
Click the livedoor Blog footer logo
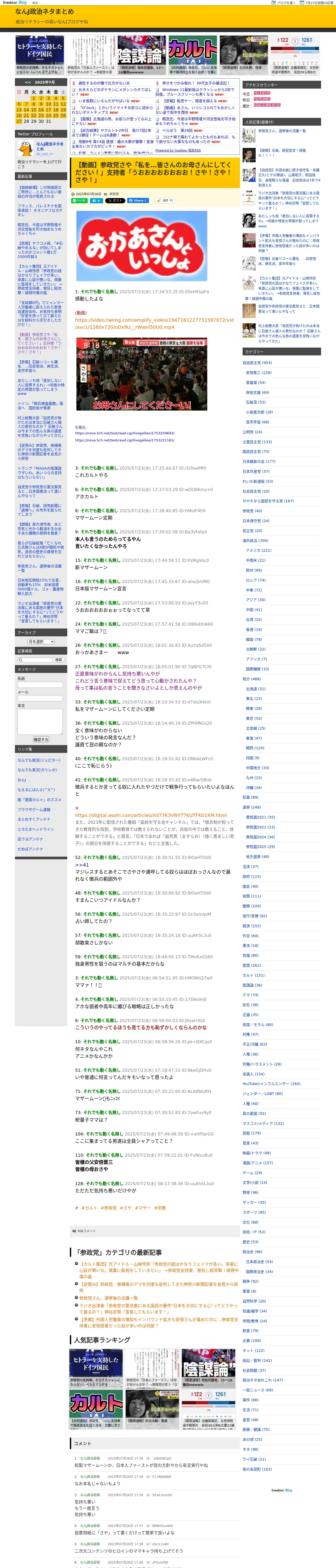click(x=282, y=1490)
